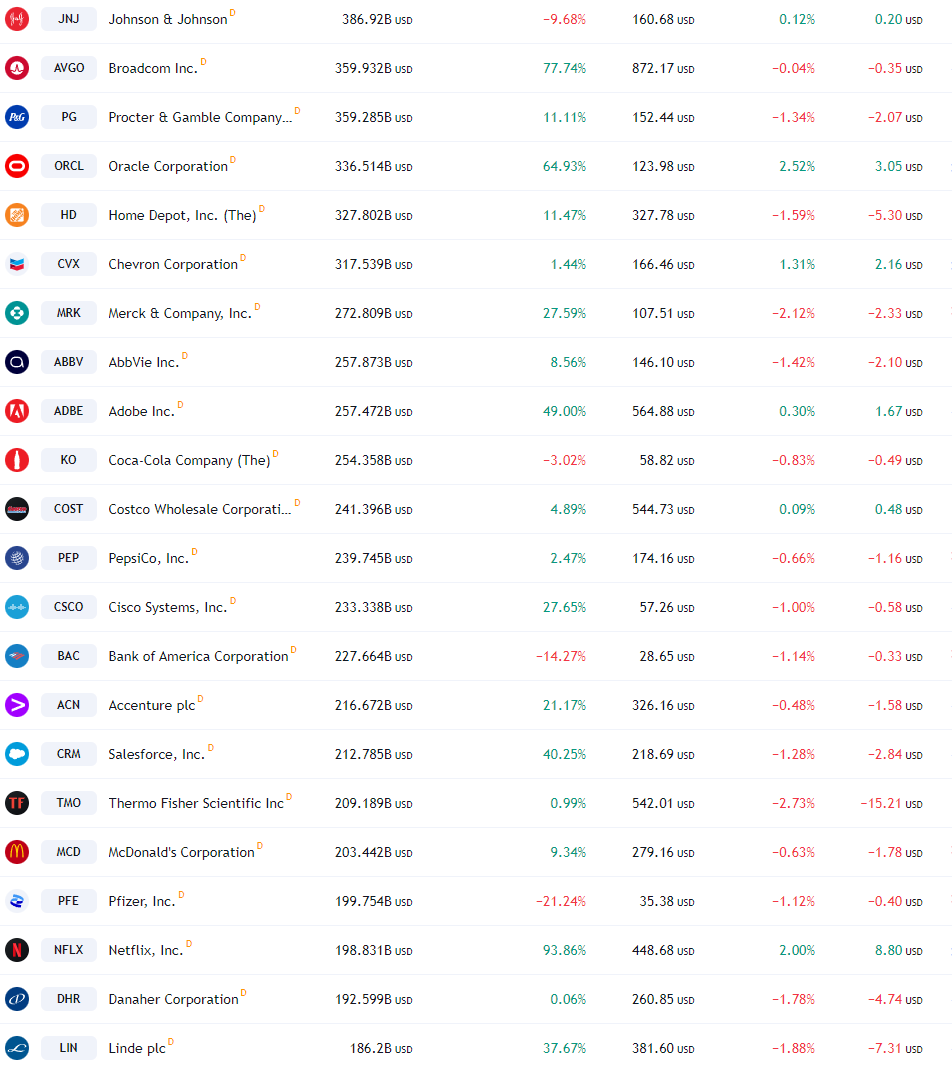Click Adobe price 564.88 USD

(x=663, y=411)
